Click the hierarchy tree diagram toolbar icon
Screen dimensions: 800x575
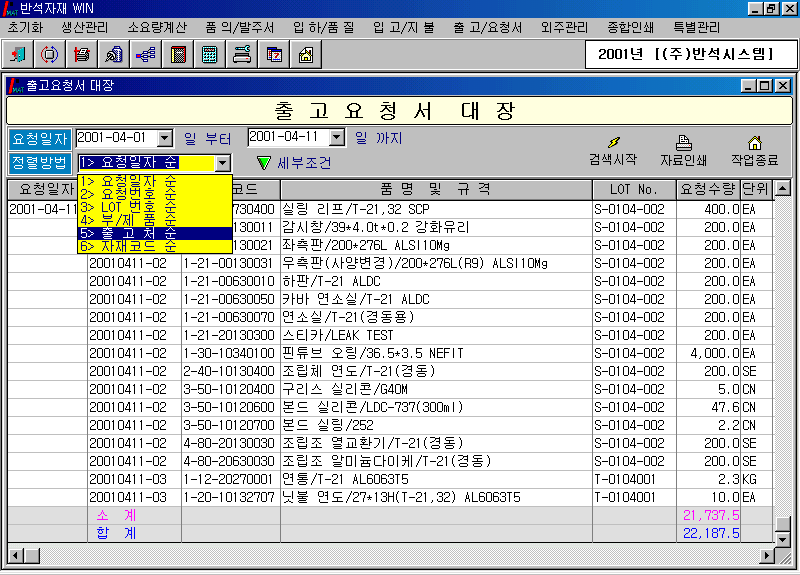(x=145, y=54)
